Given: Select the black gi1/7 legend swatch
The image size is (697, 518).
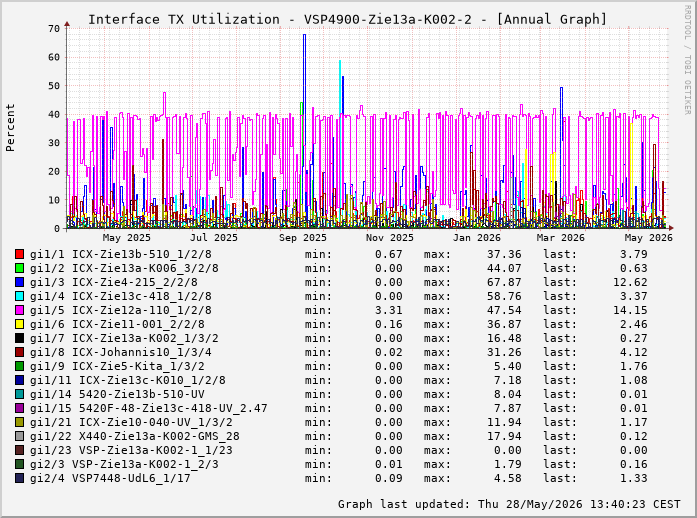Looking at the screenshot, I should point(19,338).
